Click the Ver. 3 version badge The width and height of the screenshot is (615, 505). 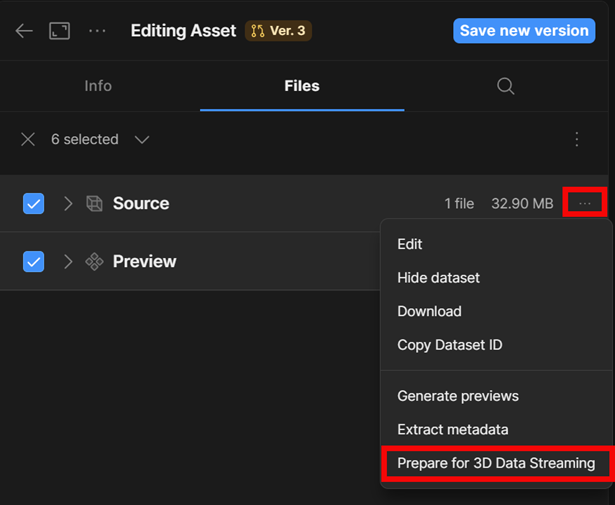(x=279, y=31)
